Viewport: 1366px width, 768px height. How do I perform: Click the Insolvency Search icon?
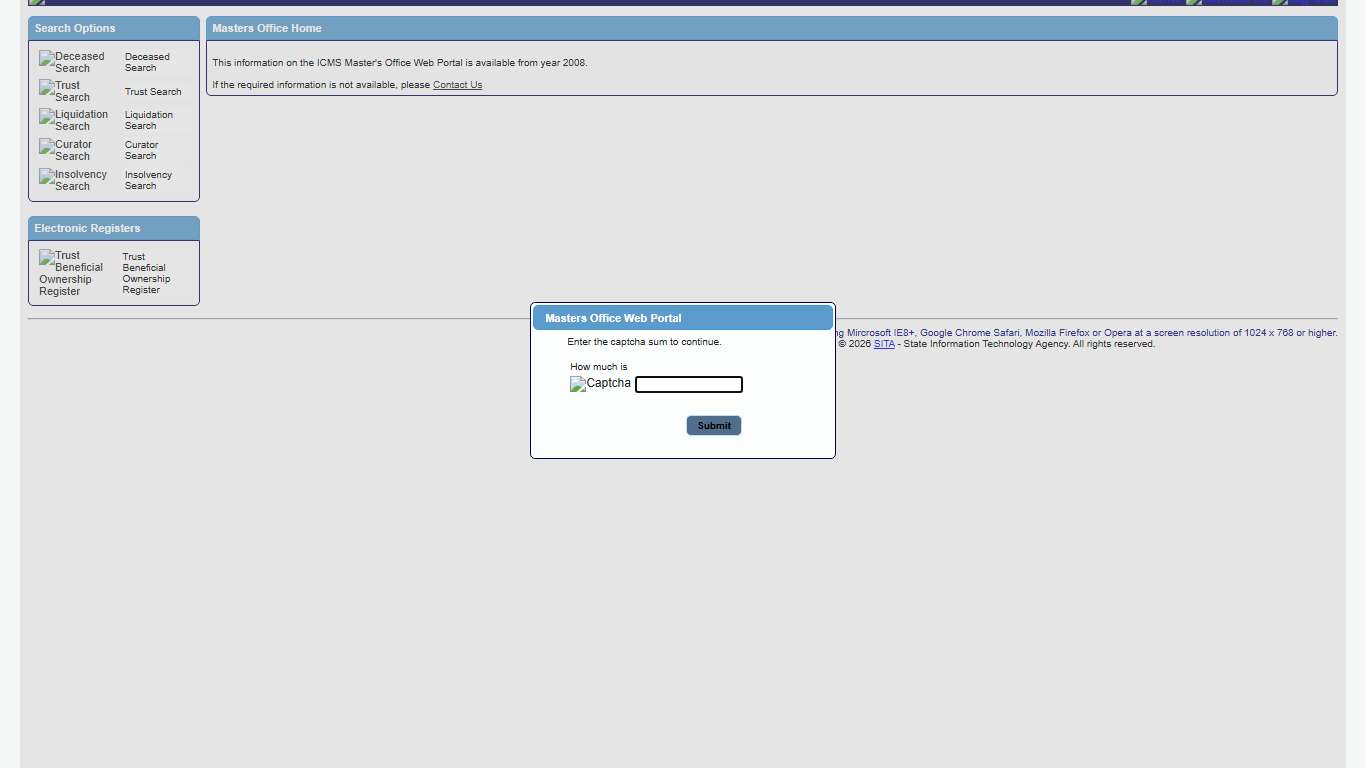[x=73, y=180]
